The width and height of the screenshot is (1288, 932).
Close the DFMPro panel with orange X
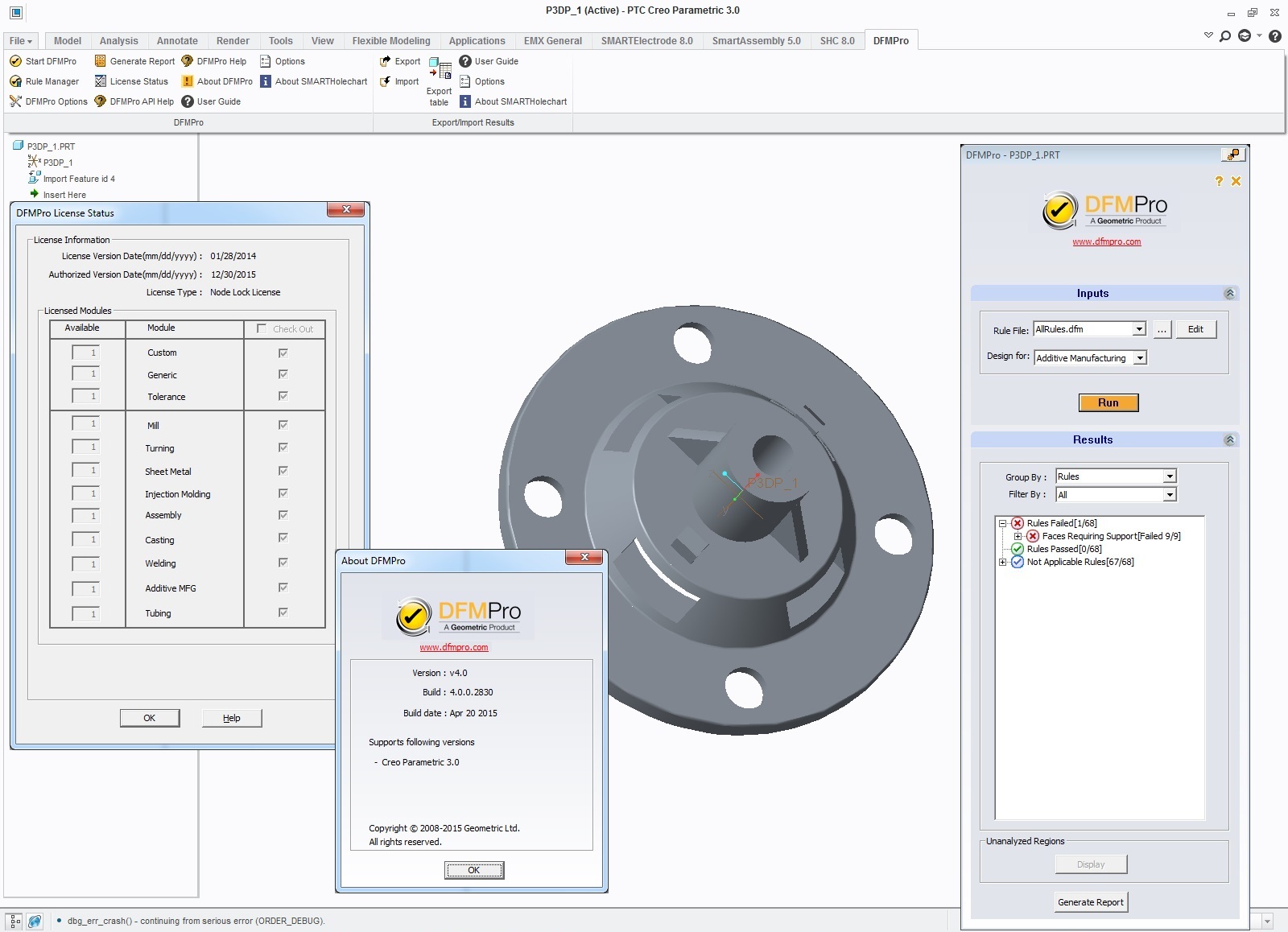[x=1236, y=181]
